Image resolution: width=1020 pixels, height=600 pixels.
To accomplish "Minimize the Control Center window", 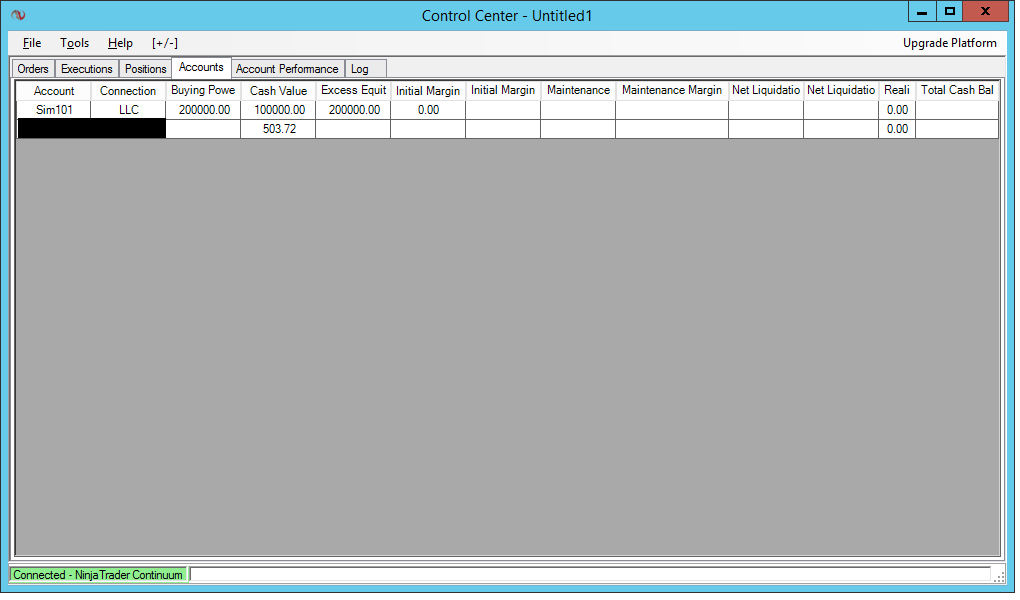I will (x=922, y=11).
